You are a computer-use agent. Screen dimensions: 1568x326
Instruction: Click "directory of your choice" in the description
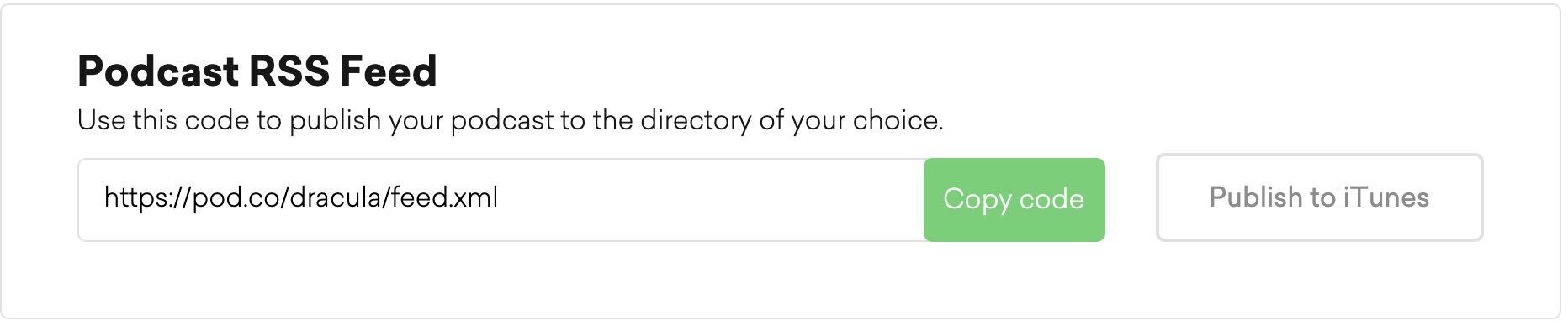point(792,121)
